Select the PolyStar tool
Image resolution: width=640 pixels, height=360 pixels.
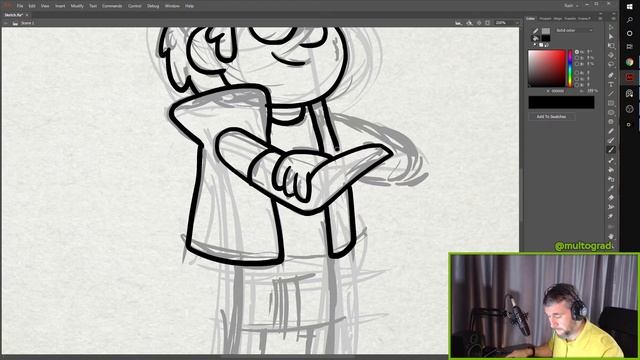pos(611,122)
